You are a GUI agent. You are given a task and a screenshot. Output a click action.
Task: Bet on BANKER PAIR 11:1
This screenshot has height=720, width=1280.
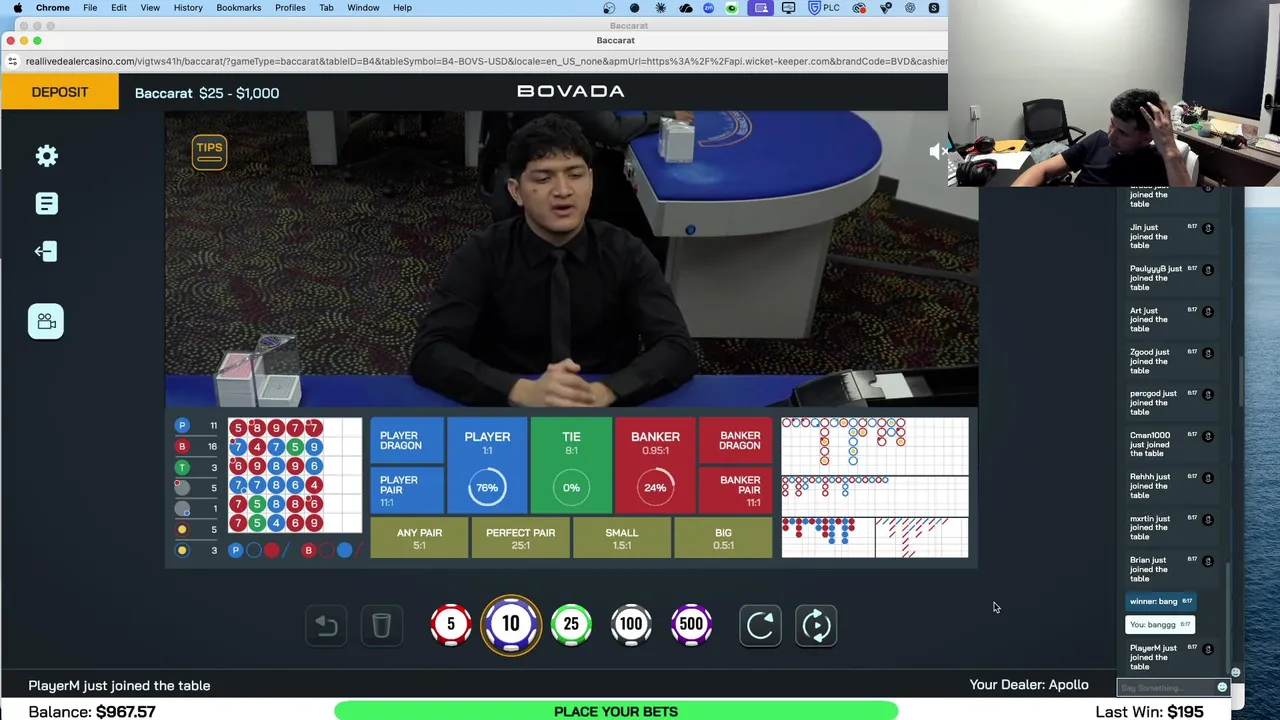[736, 491]
